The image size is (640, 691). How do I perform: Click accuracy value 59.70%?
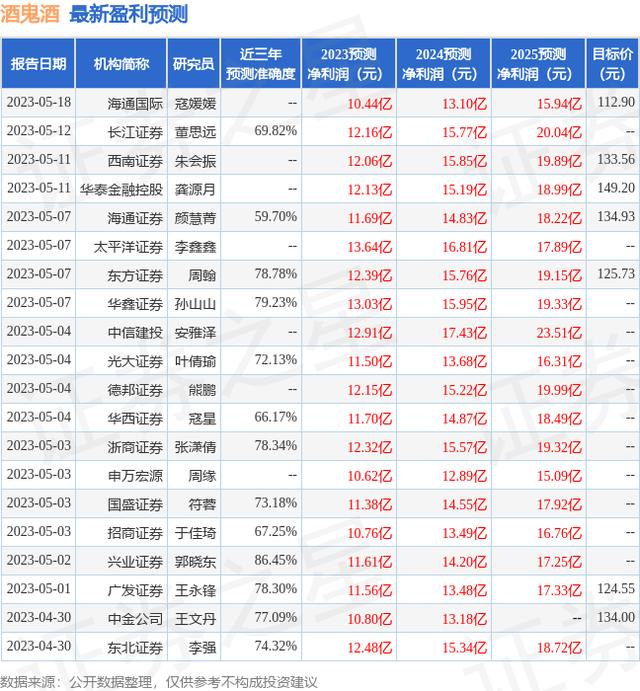tap(275, 217)
